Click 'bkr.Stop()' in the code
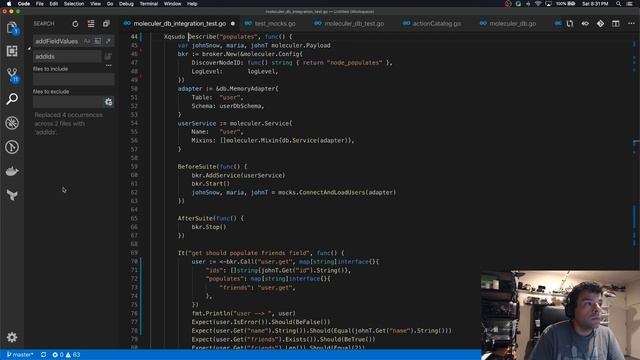This screenshot has height=360, width=640. 209,227
